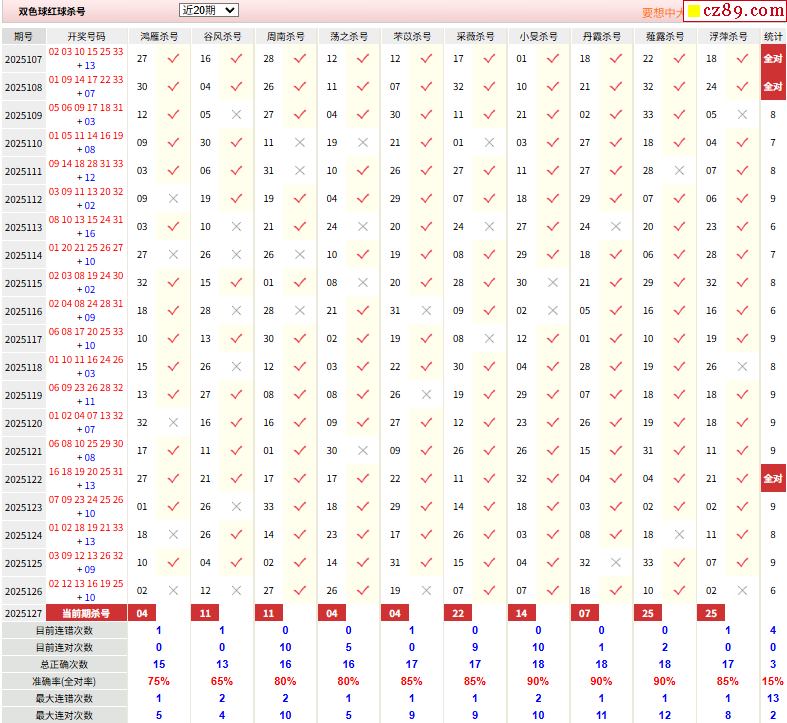This screenshot has height=723, width=787.
Task: Click the red 当前期杀号 label
Action: [86, 613]
